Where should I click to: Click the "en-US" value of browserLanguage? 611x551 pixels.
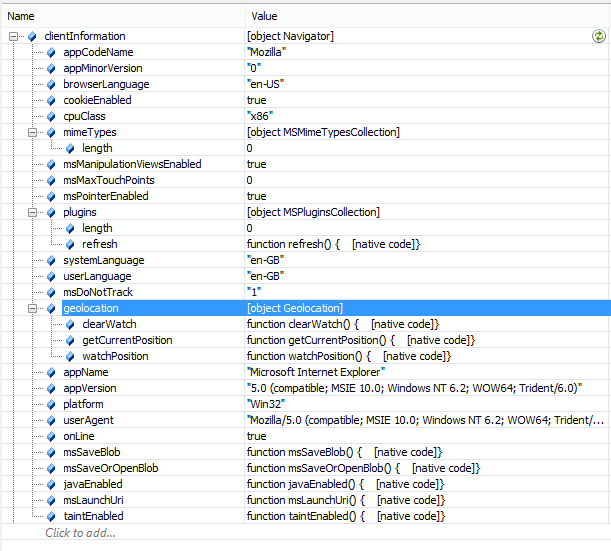[x=265, y=84]
